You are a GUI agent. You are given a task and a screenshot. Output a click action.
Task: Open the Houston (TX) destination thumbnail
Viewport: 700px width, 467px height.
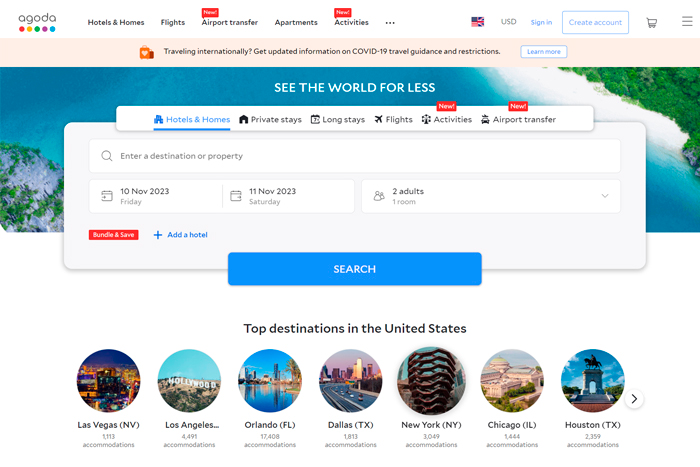click(x=593, y=381)
